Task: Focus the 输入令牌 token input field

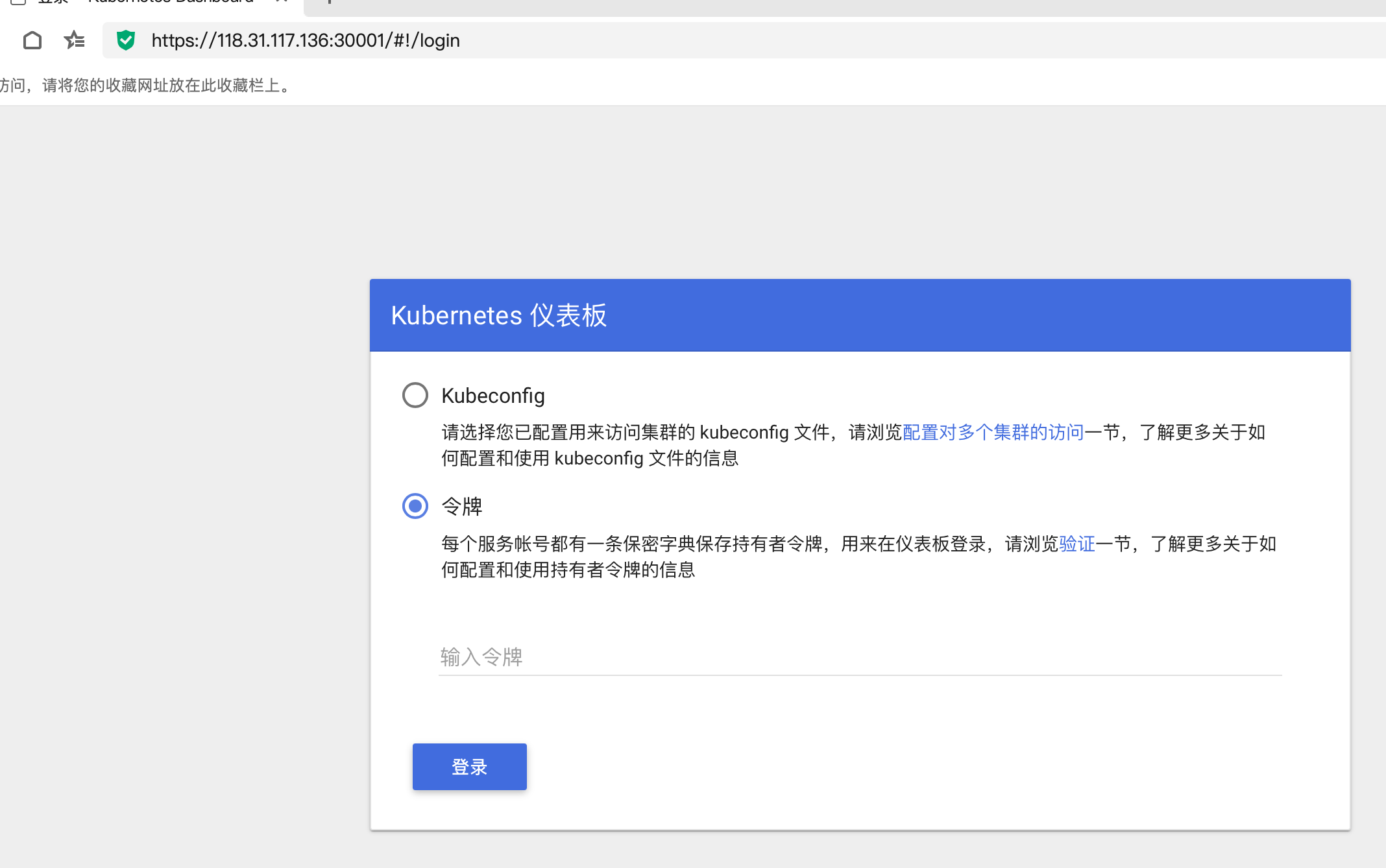Action: 860,657
